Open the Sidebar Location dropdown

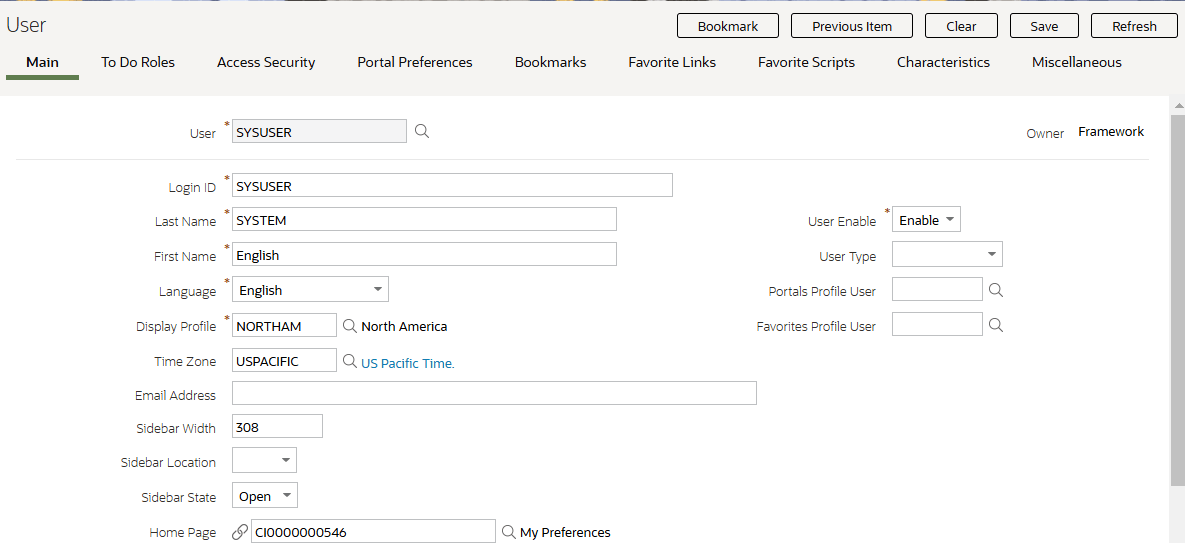[x=265, y=460]
